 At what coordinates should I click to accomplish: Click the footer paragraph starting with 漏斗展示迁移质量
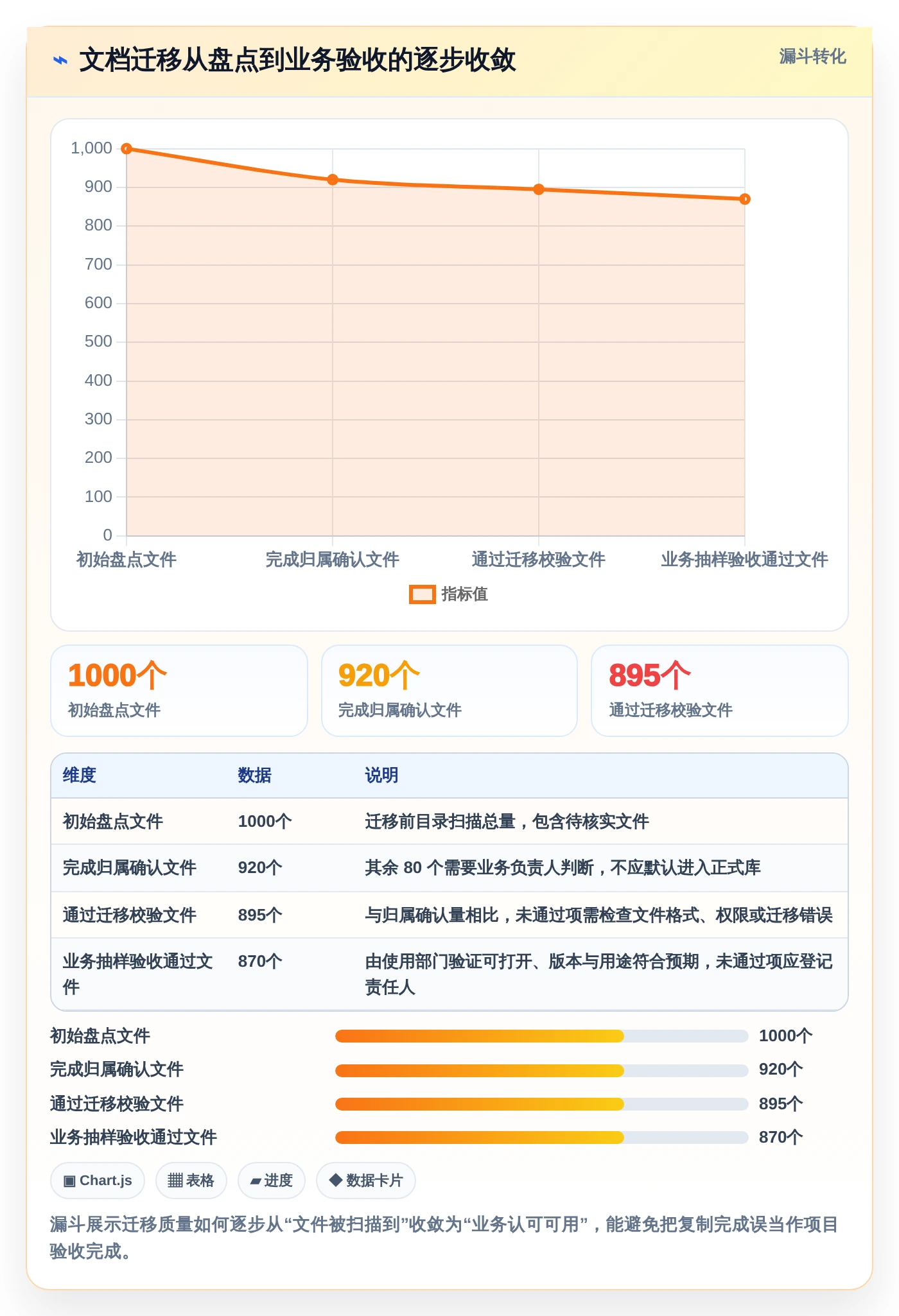[x=444, y=1238]
